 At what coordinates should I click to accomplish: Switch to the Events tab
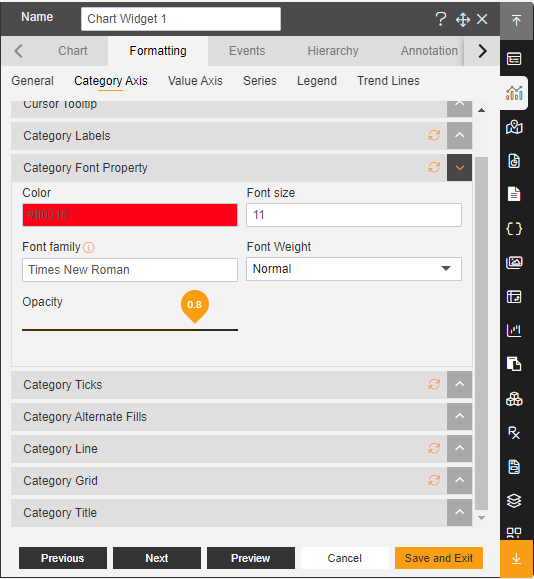click(x=247, y=51)
